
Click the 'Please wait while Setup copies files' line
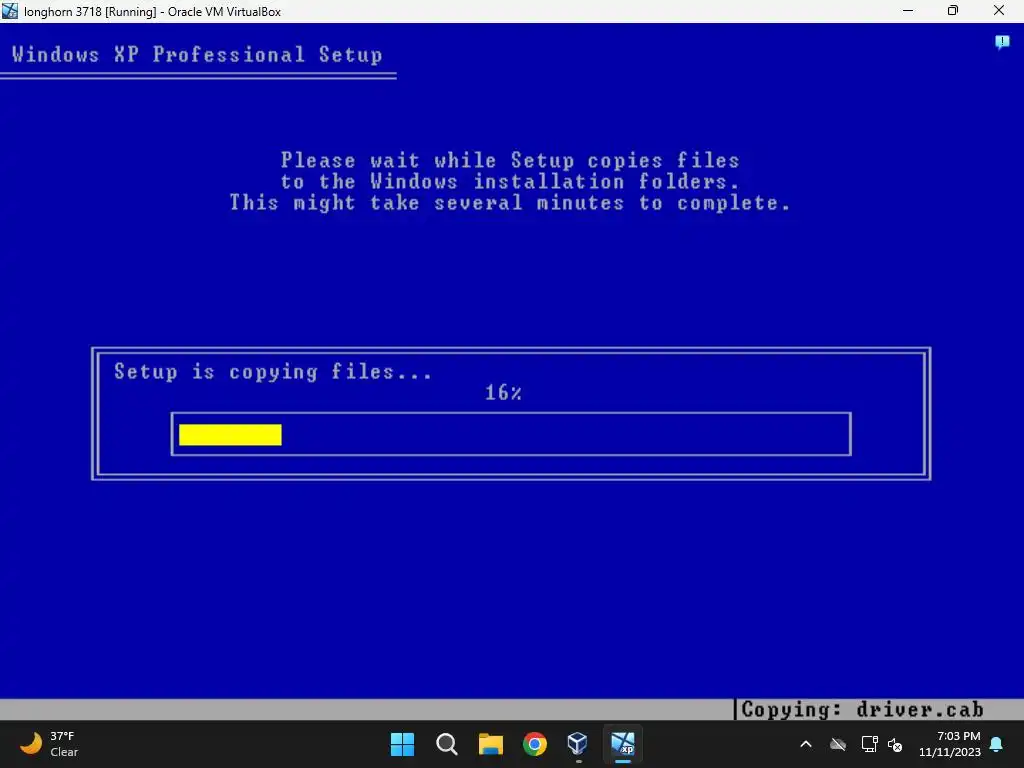pyautogui.click(x=510, y=160)
